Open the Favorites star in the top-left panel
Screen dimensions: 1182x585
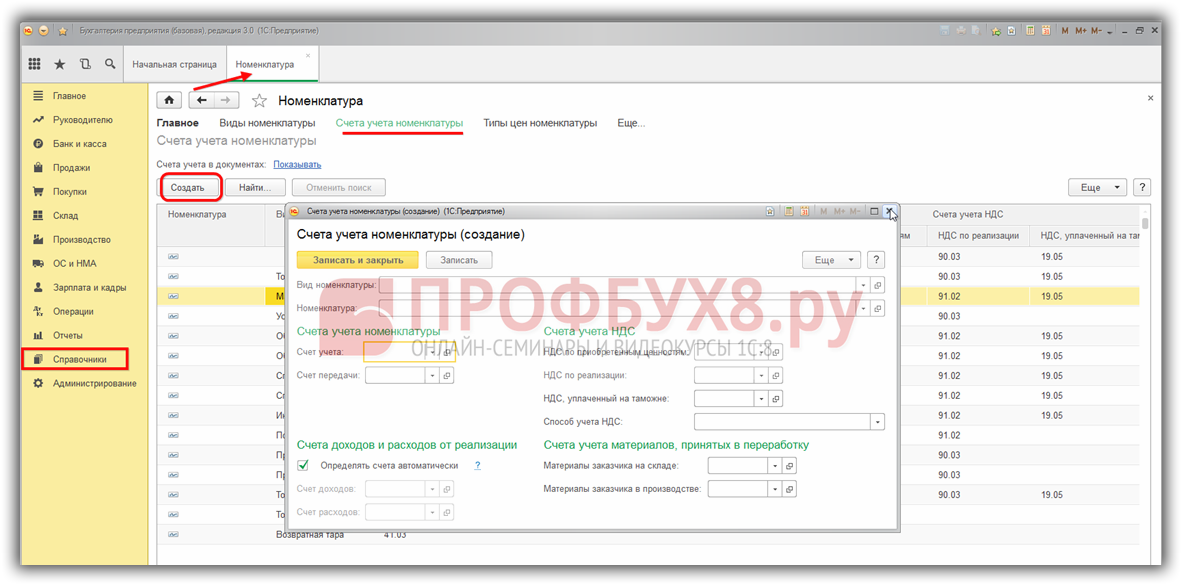click(60, 64)
